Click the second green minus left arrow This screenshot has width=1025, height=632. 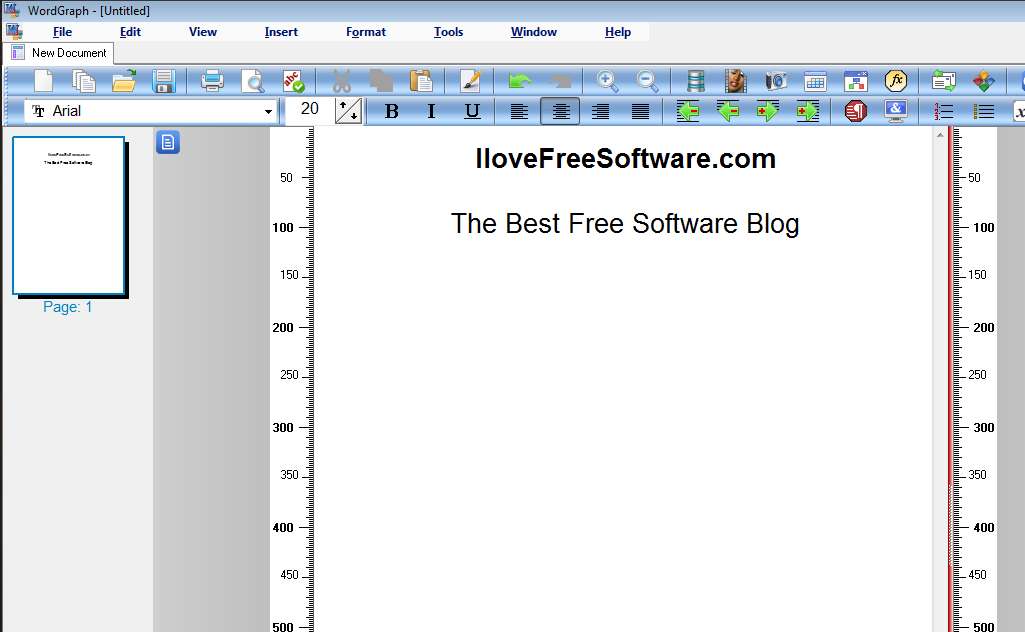tap(728, 111)
